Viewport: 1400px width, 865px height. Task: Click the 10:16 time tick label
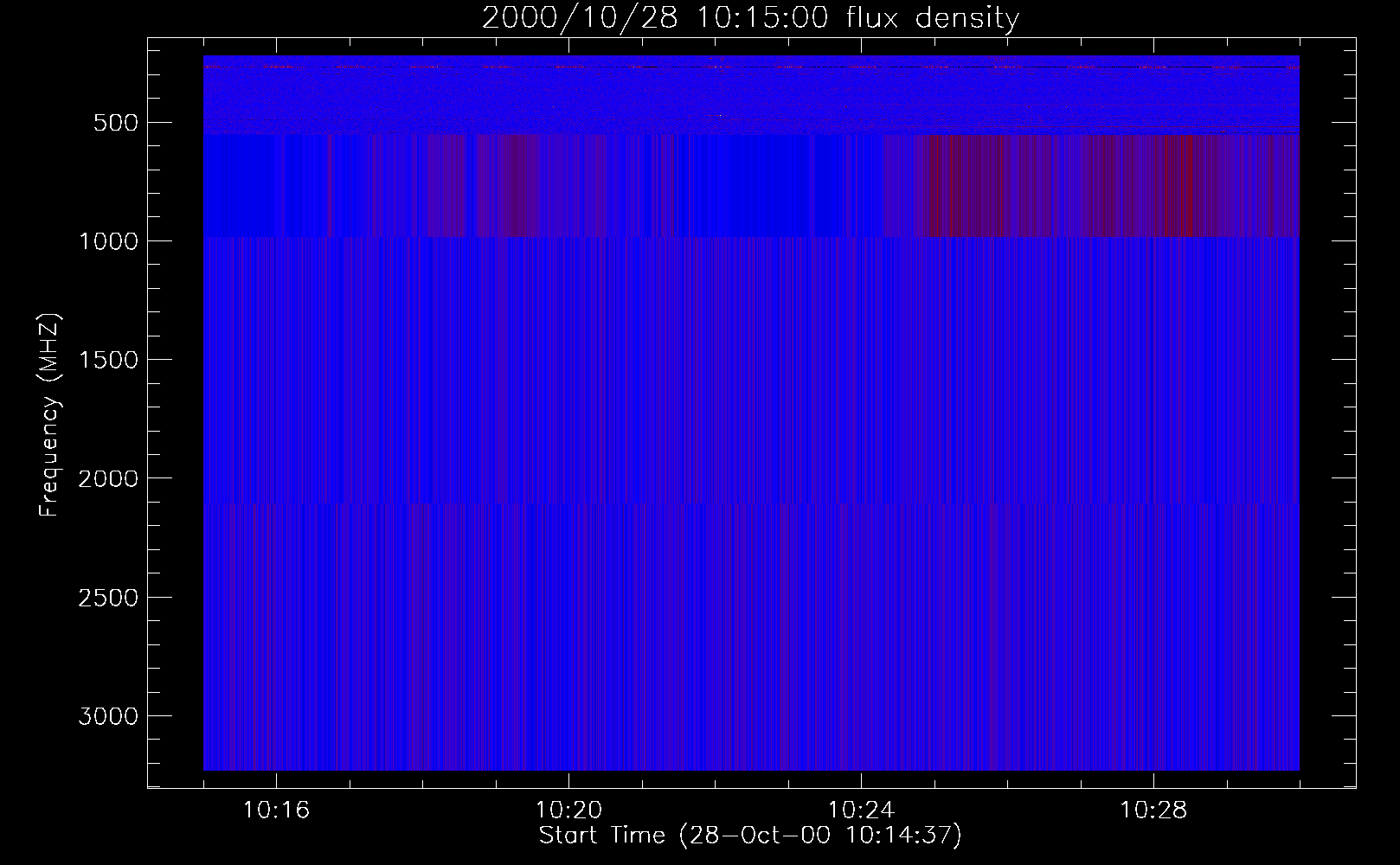pos(277,811)
